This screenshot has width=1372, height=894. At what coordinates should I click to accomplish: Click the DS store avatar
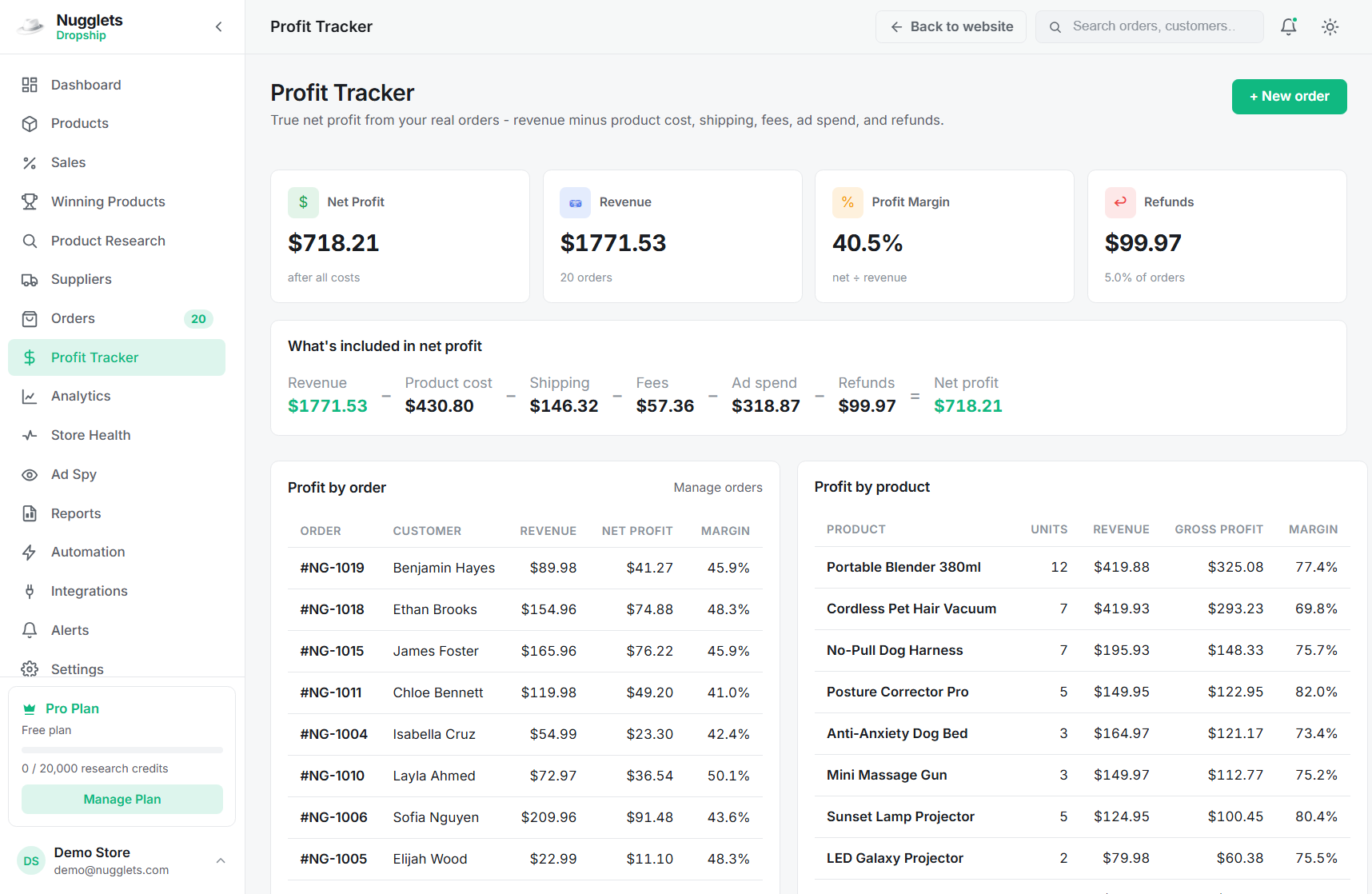(x=31, y=861)
